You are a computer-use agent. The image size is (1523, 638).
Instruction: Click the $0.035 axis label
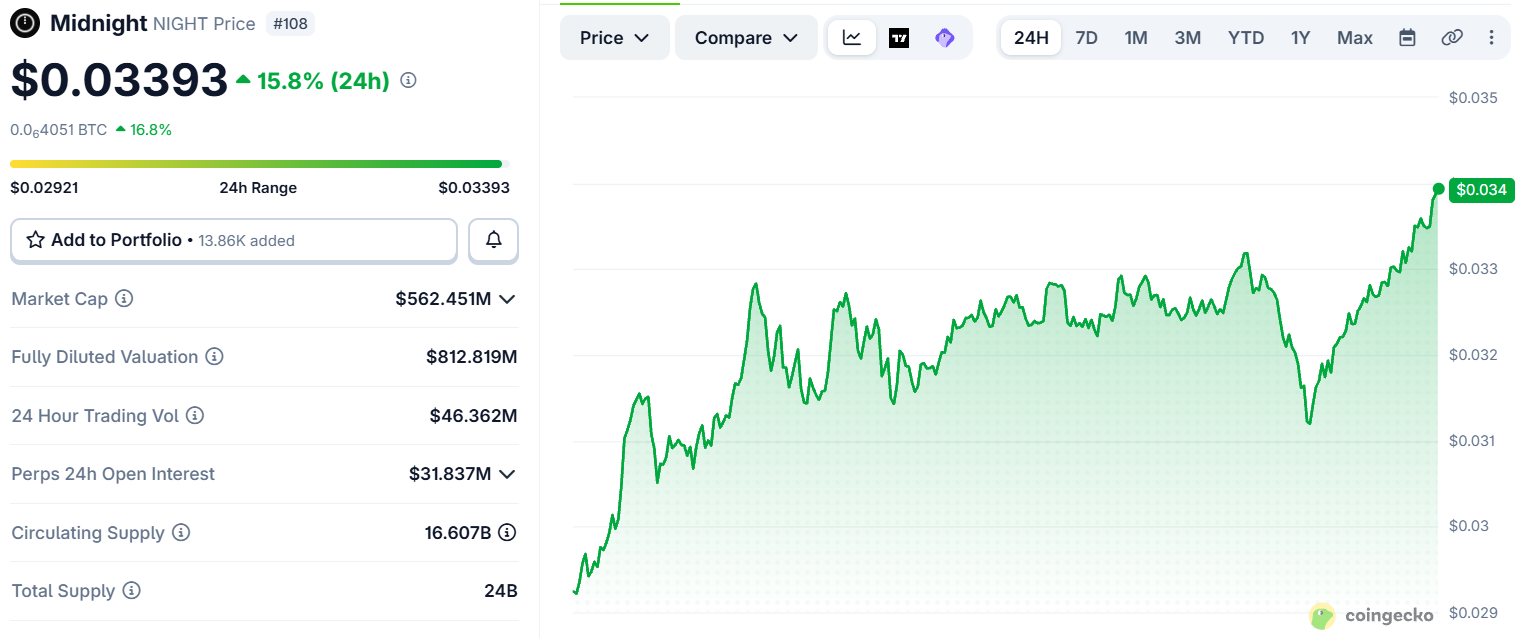[1473, 98]
